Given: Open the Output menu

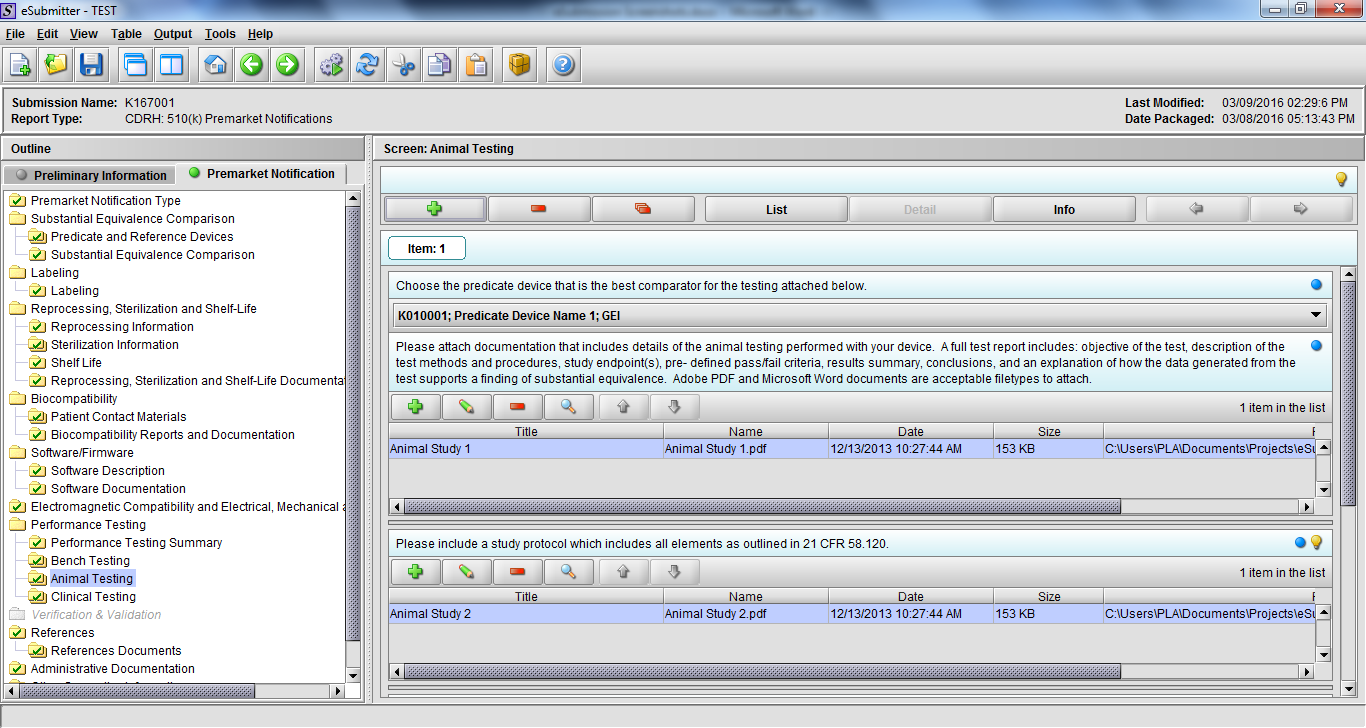Looking at the screenshot, I should [173, 34].
